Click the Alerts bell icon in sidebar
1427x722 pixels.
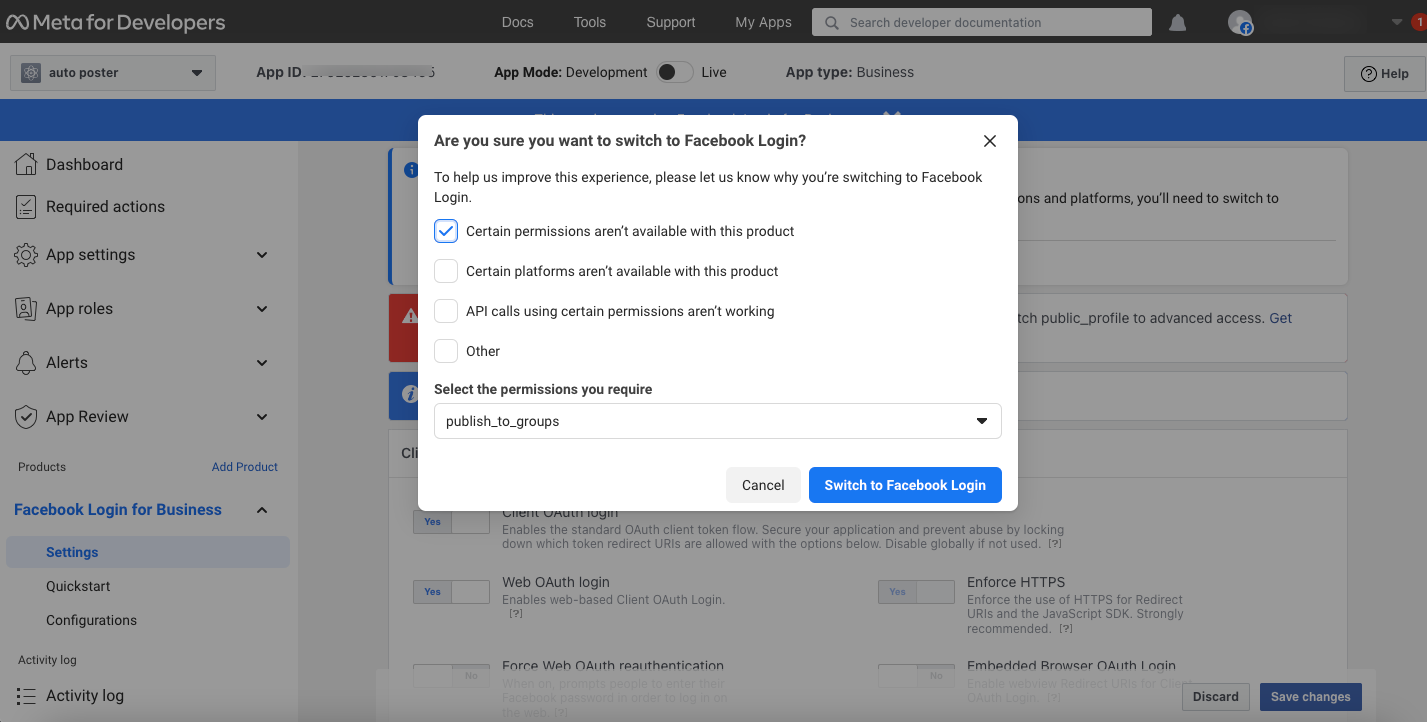tap(26, 363)
